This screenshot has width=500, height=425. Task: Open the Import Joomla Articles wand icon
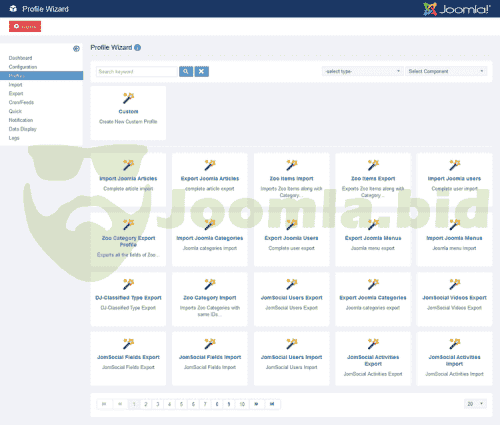128,165
